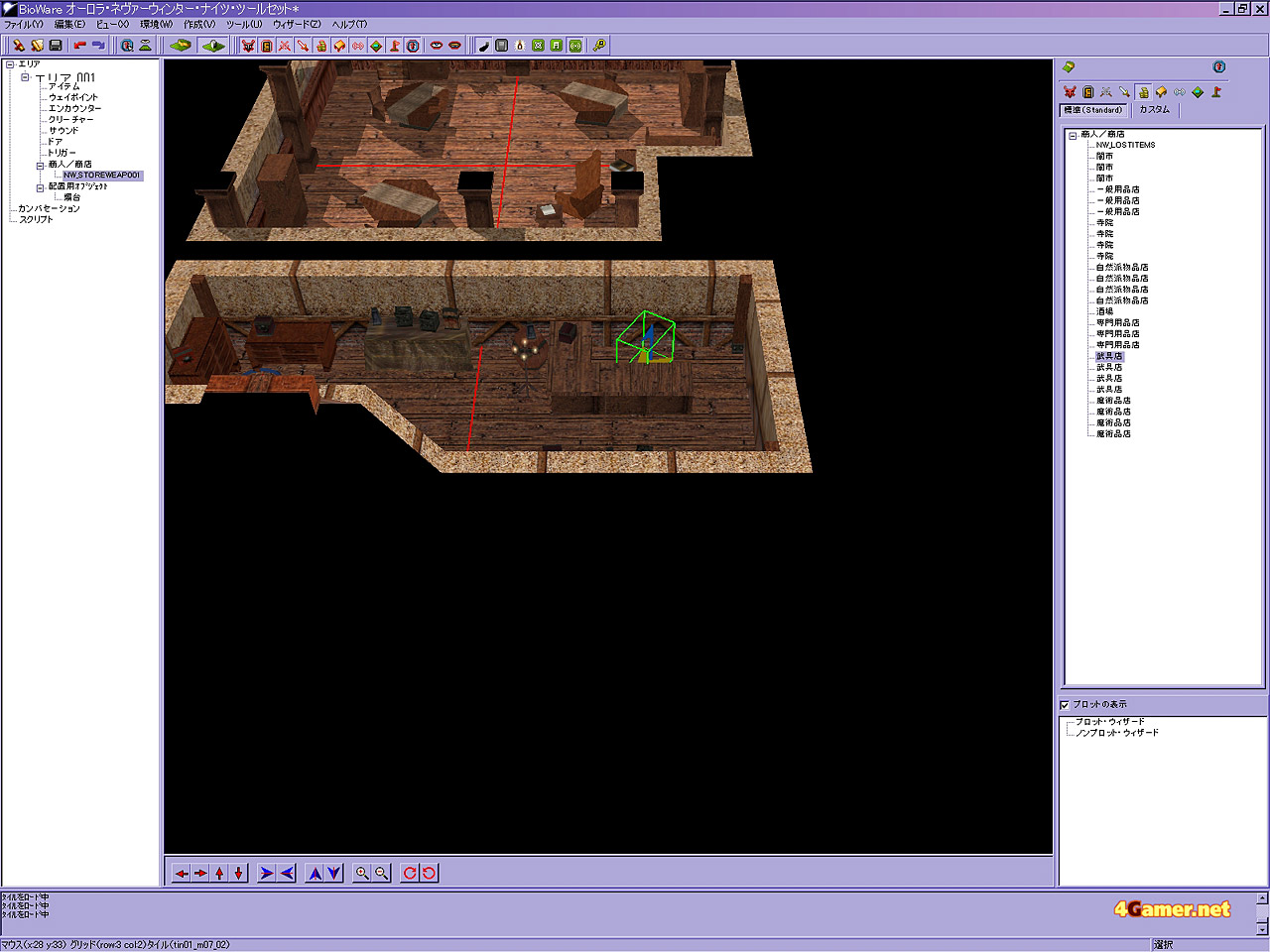Image resolution: width=1270 pixels, height=952 pixels.
Task: Select sound palette icon in right panel
Action: (x=1180, y=92)
